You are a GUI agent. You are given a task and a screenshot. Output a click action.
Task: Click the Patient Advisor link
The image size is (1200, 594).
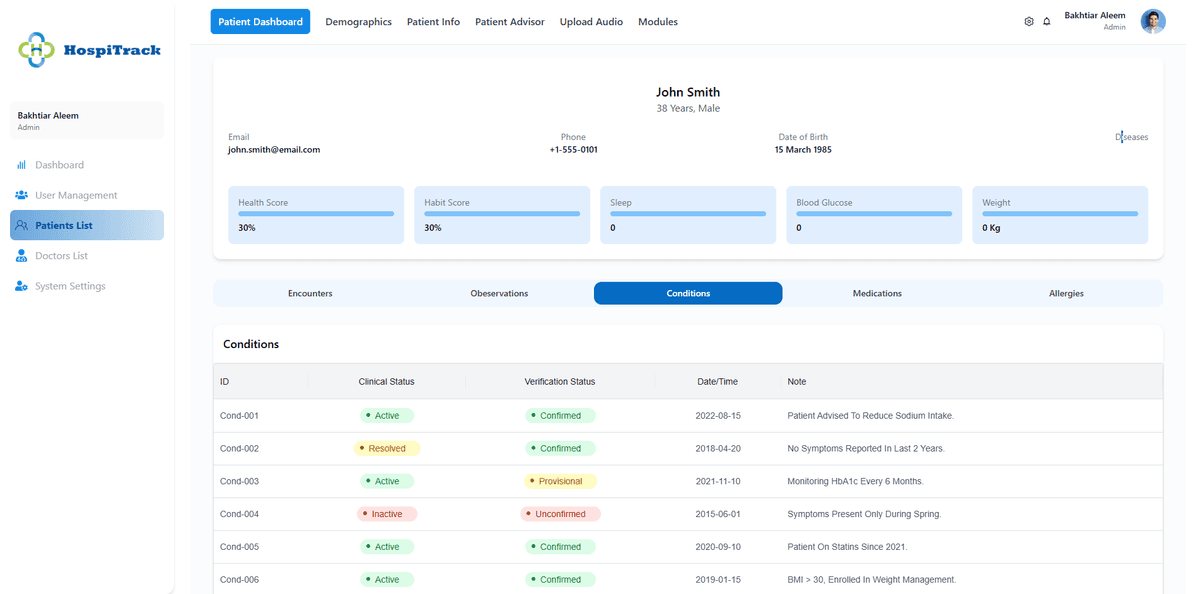[x=509, y=22]
